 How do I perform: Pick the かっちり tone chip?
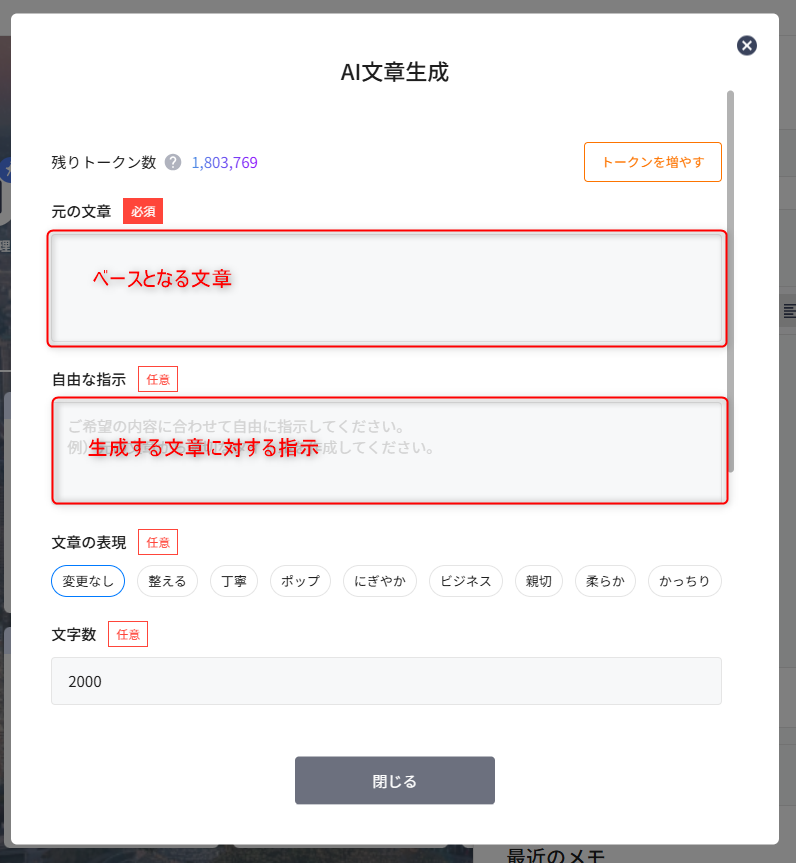coord(684,581)
